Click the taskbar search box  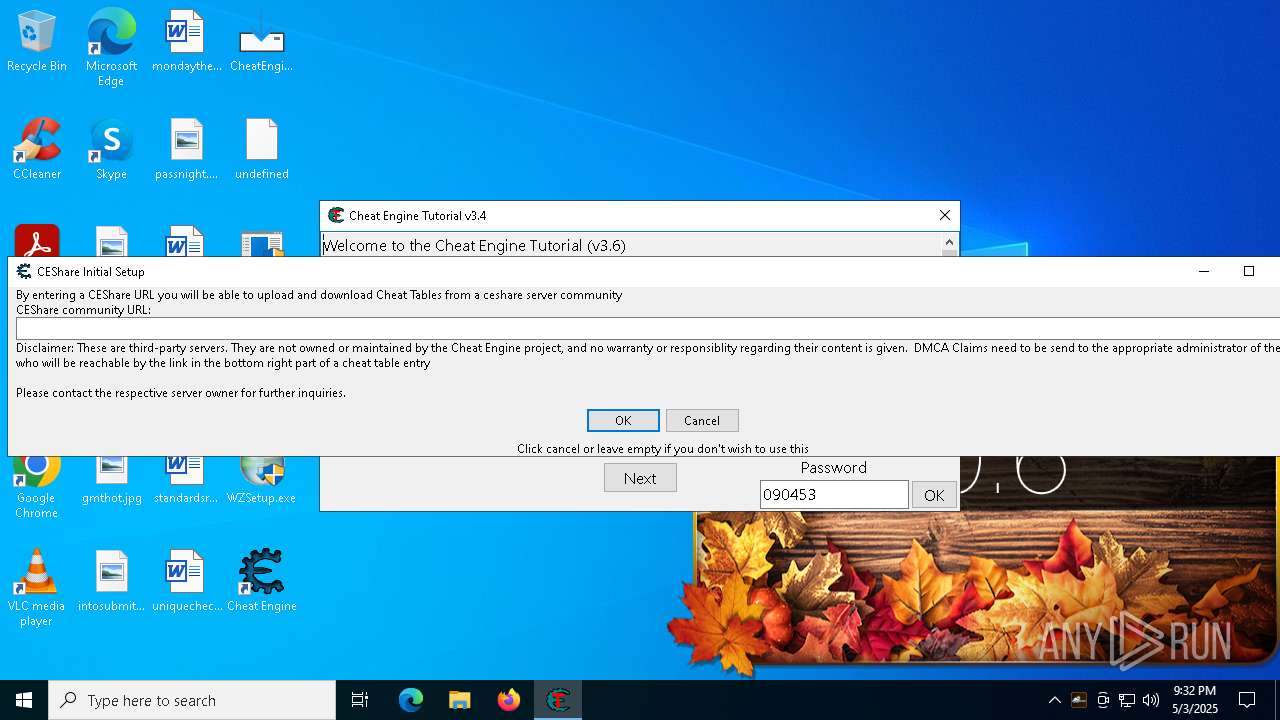click(x=192, y=700)
